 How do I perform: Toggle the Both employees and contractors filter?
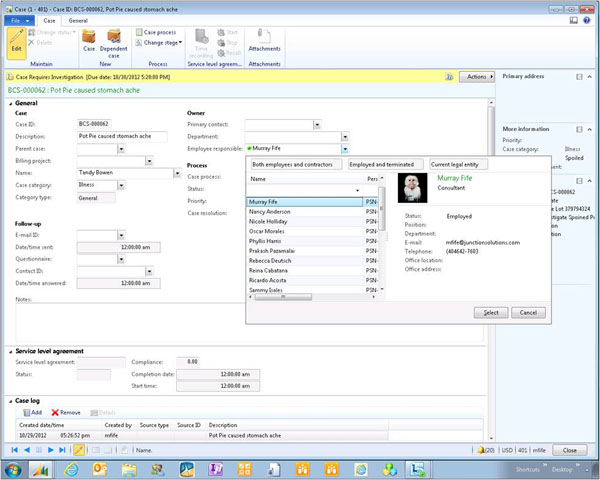click(x=294, y=164)
